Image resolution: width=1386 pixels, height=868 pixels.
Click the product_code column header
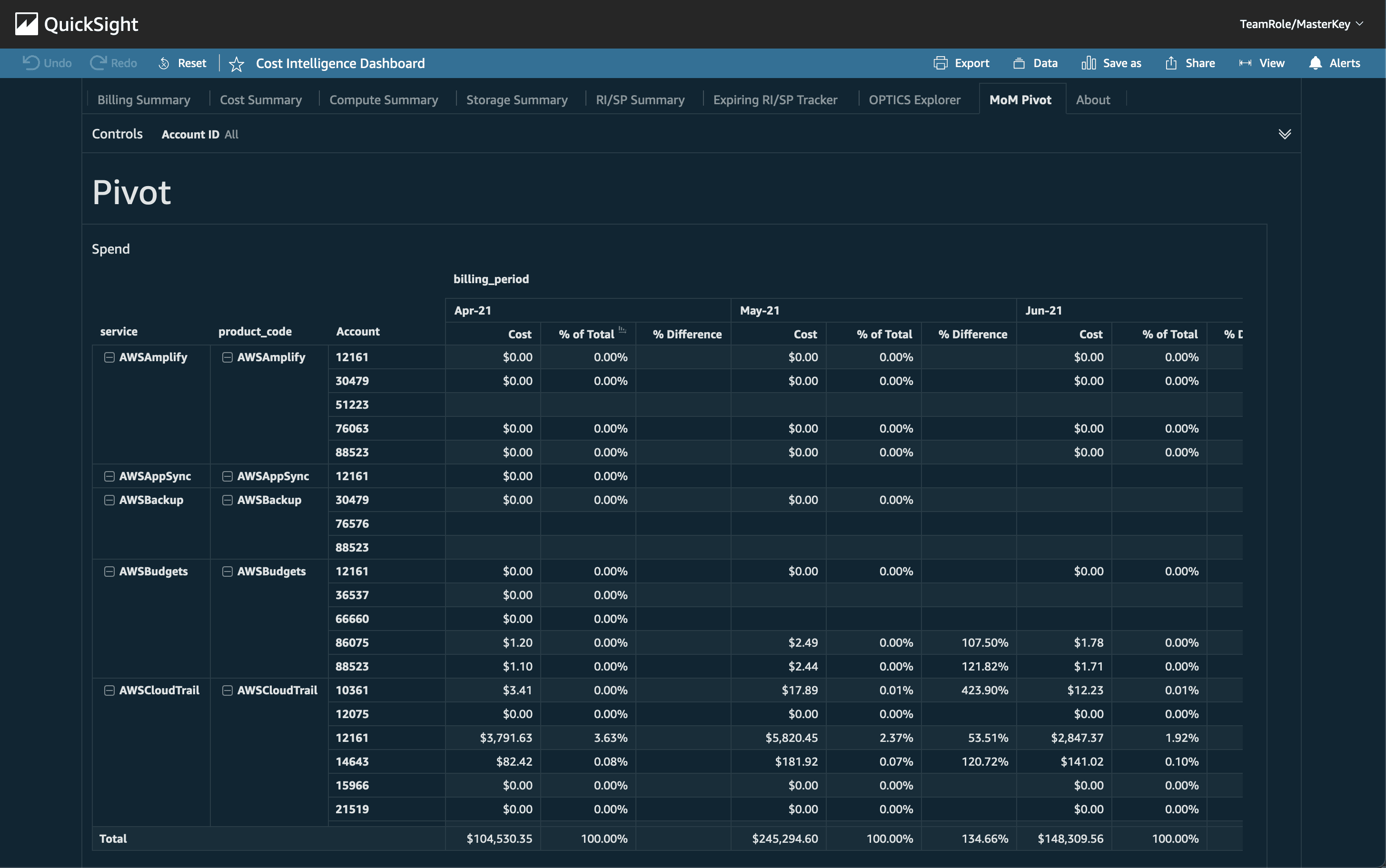pos(255,331)
